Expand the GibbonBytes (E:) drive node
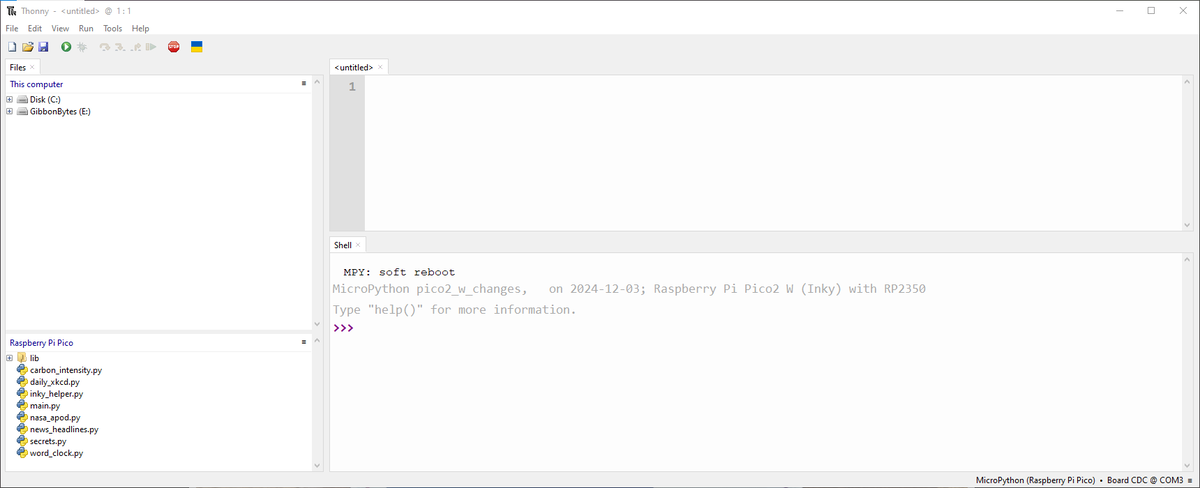The width and height of the screenshot is (1200, 488). click(10, 112)
